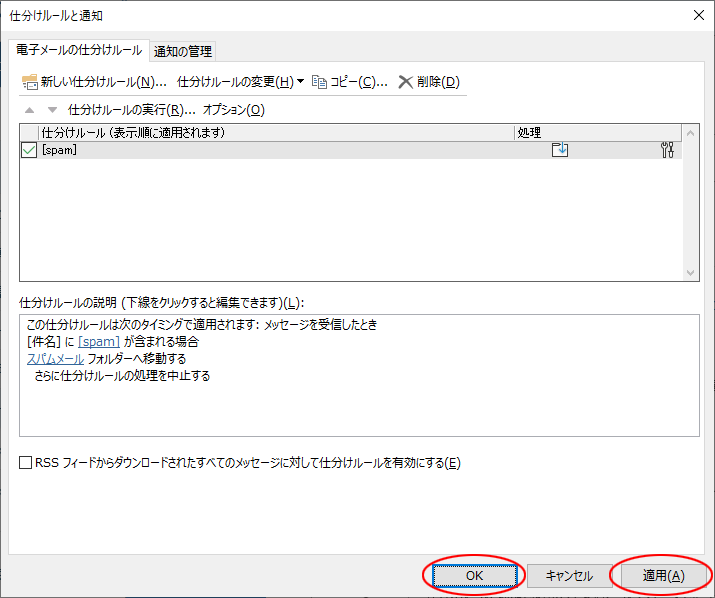Click the move-to-folder action icon in the spam row
The height and width of the screenshot is (598, 715).
point(560,150)
